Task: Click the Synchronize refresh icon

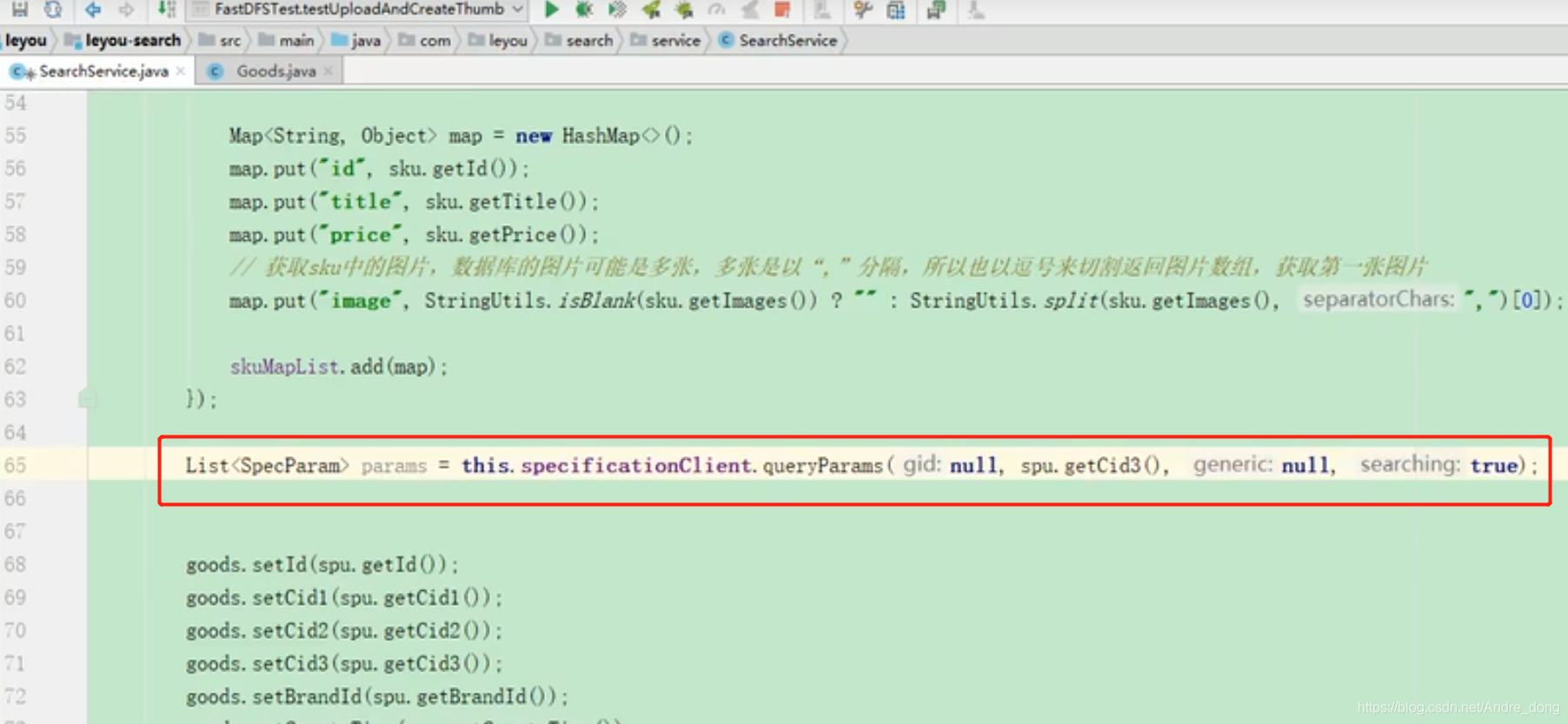Action: point(53,10)
